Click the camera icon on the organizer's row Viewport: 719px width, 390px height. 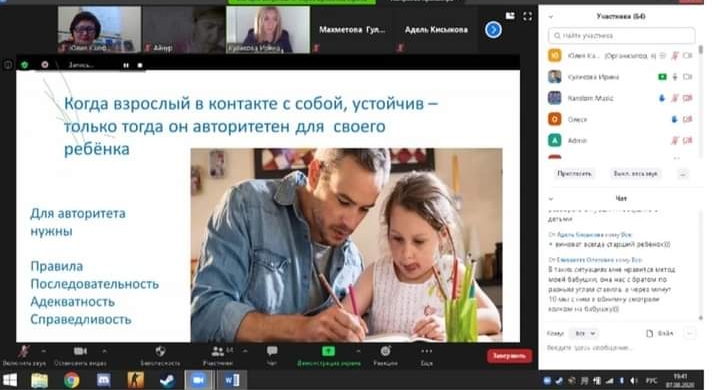pos(687,55)
